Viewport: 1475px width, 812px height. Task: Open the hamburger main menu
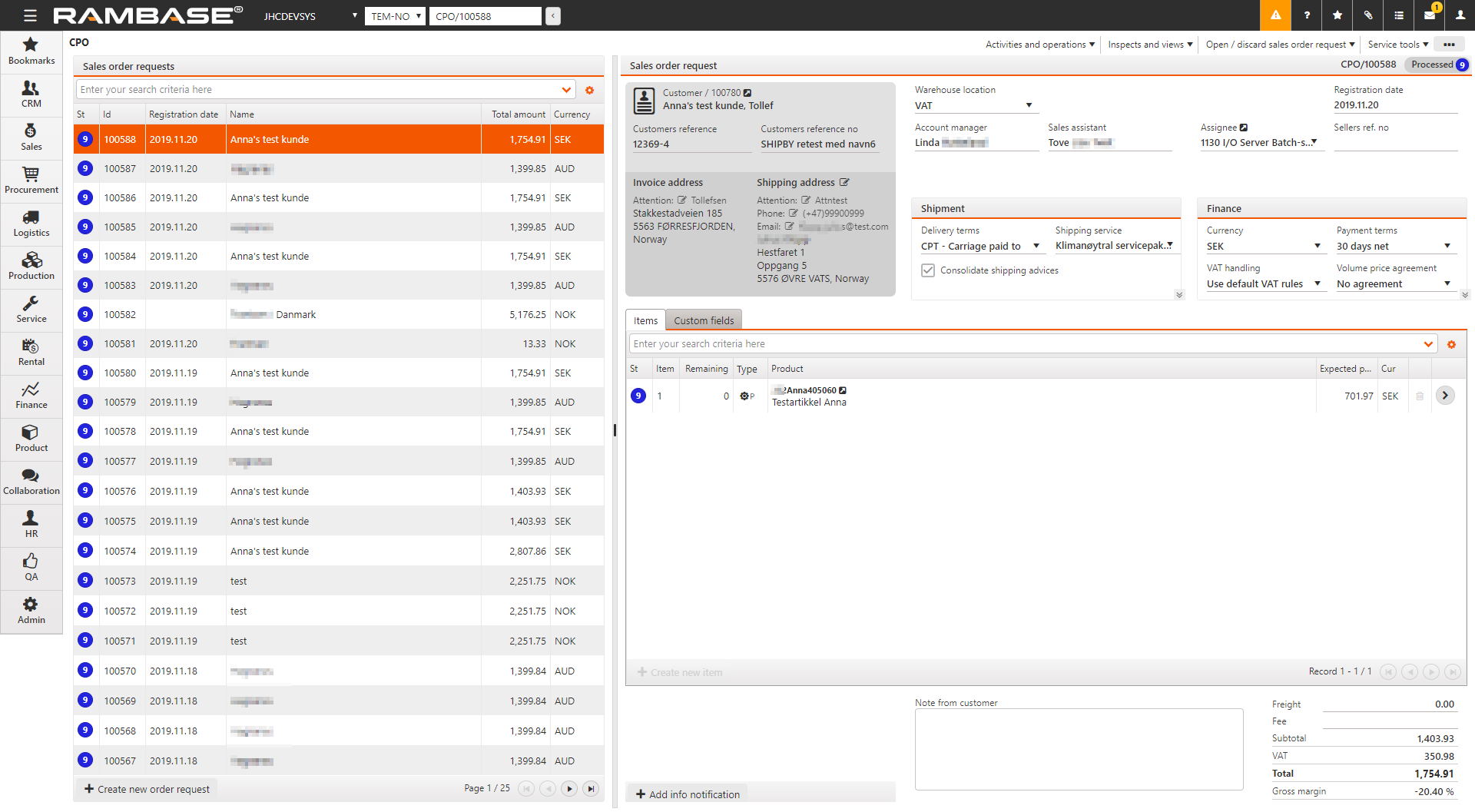[x=30, y=15]
